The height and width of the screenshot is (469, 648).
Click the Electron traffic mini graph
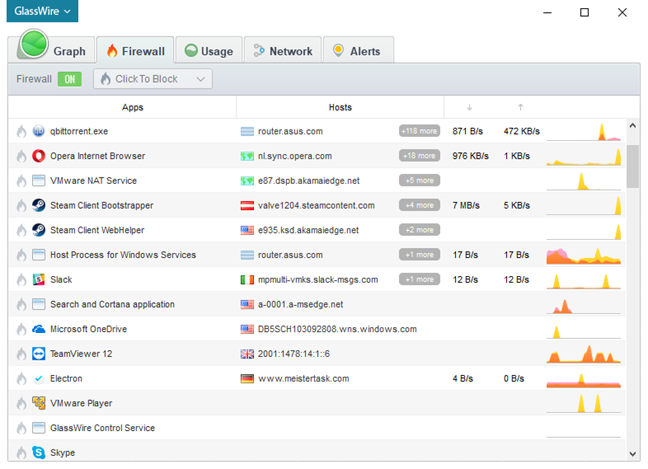coord(584,380)
